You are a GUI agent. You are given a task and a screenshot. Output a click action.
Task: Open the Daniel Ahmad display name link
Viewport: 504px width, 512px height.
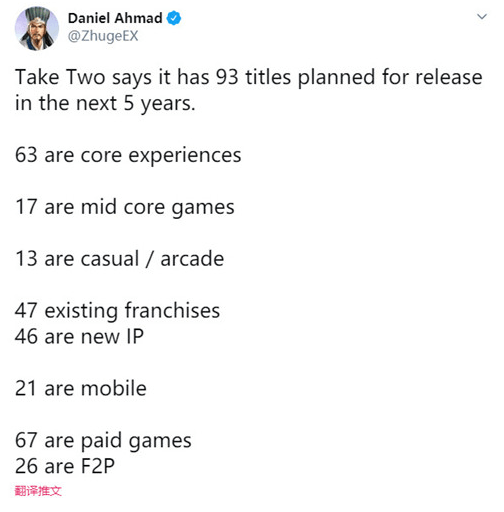[115, 18]
